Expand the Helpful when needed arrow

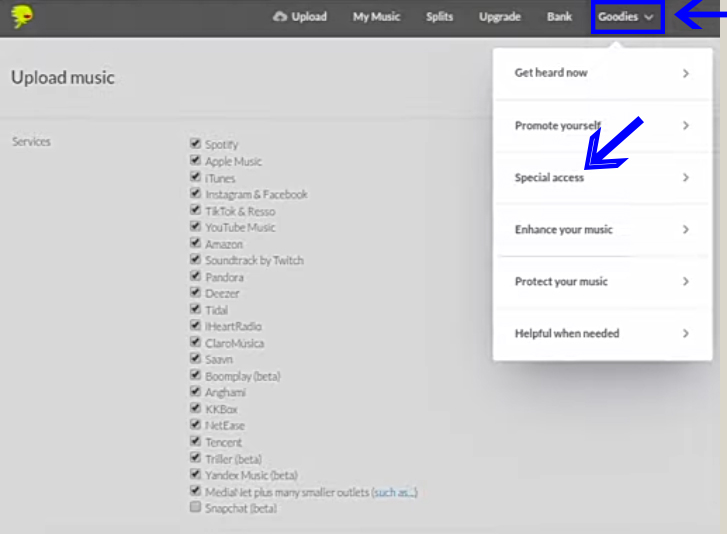click(x=686, y=333)
